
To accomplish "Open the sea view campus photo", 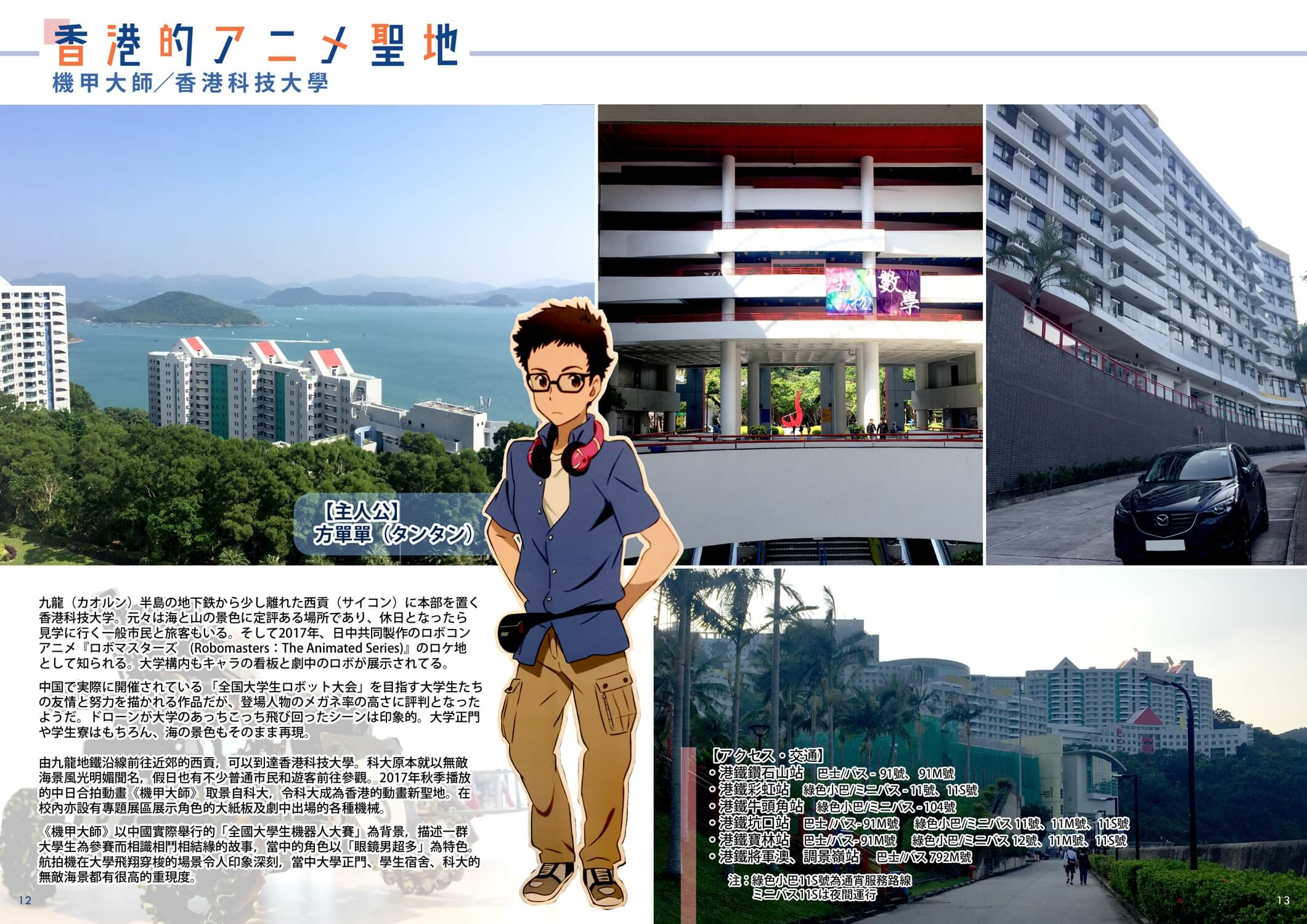I will (297, 334).
